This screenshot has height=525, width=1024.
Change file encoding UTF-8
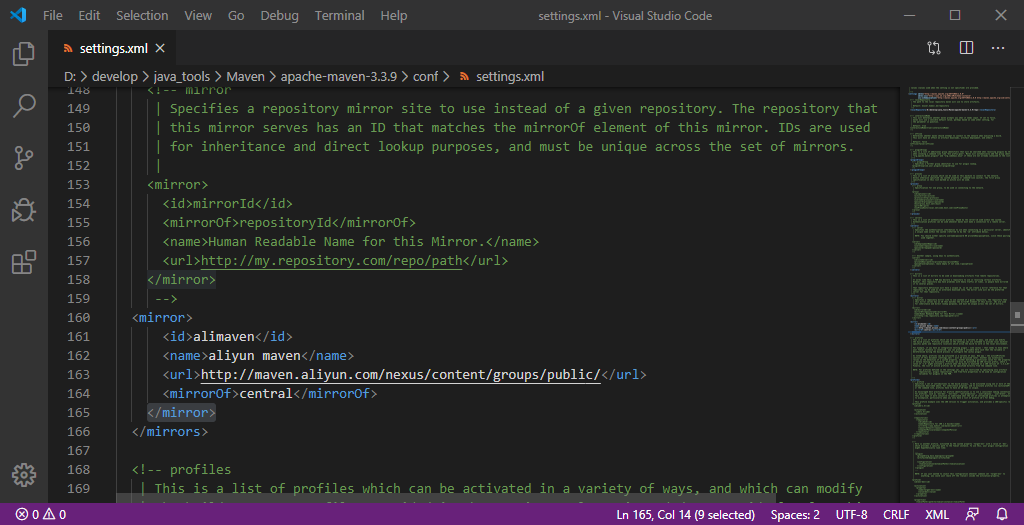[x=852, y=515]
